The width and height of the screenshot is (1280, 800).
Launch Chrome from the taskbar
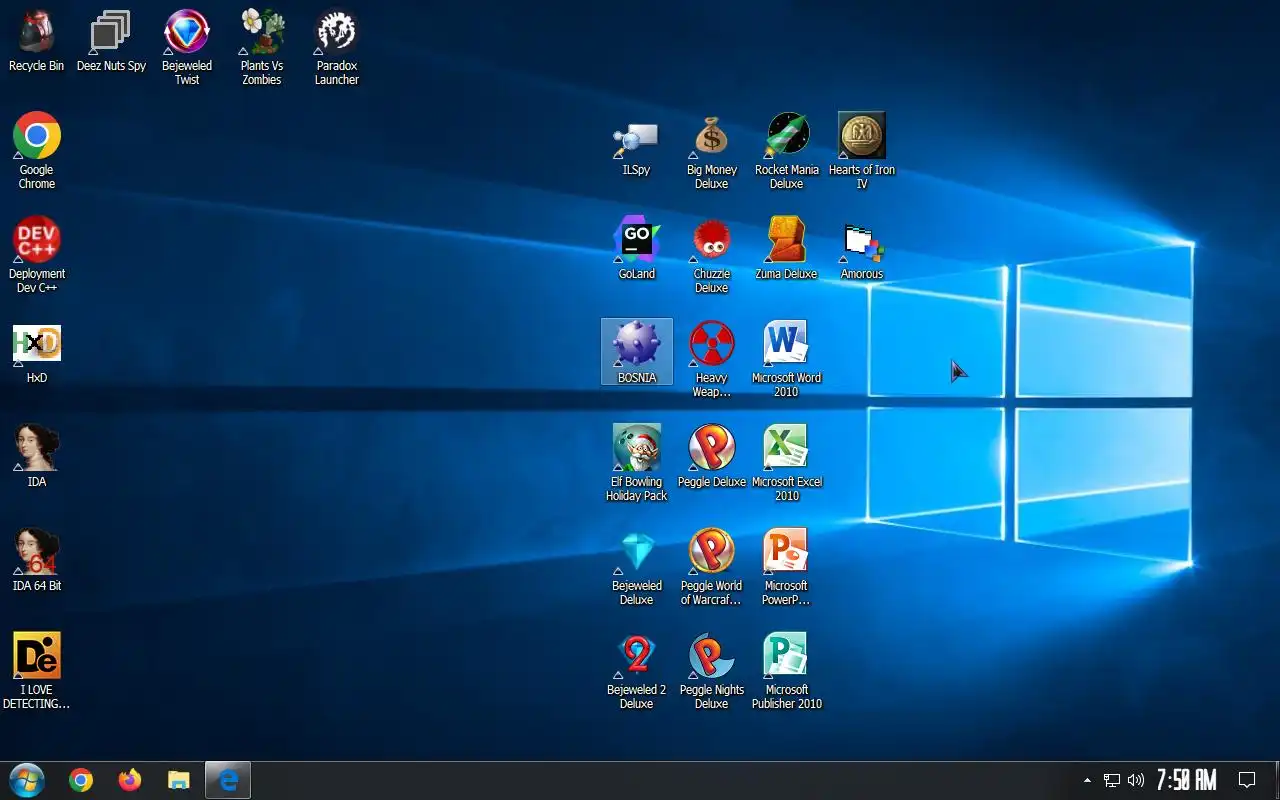coord(81,780)
